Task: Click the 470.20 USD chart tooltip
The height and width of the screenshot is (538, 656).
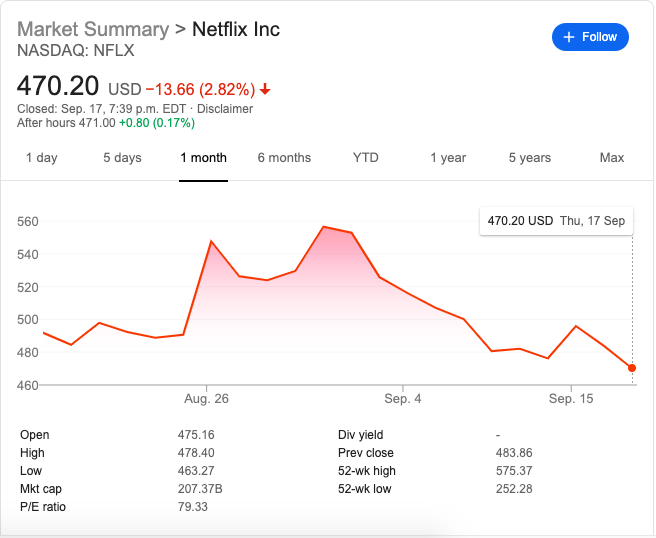Action: [x=556, y=221]
